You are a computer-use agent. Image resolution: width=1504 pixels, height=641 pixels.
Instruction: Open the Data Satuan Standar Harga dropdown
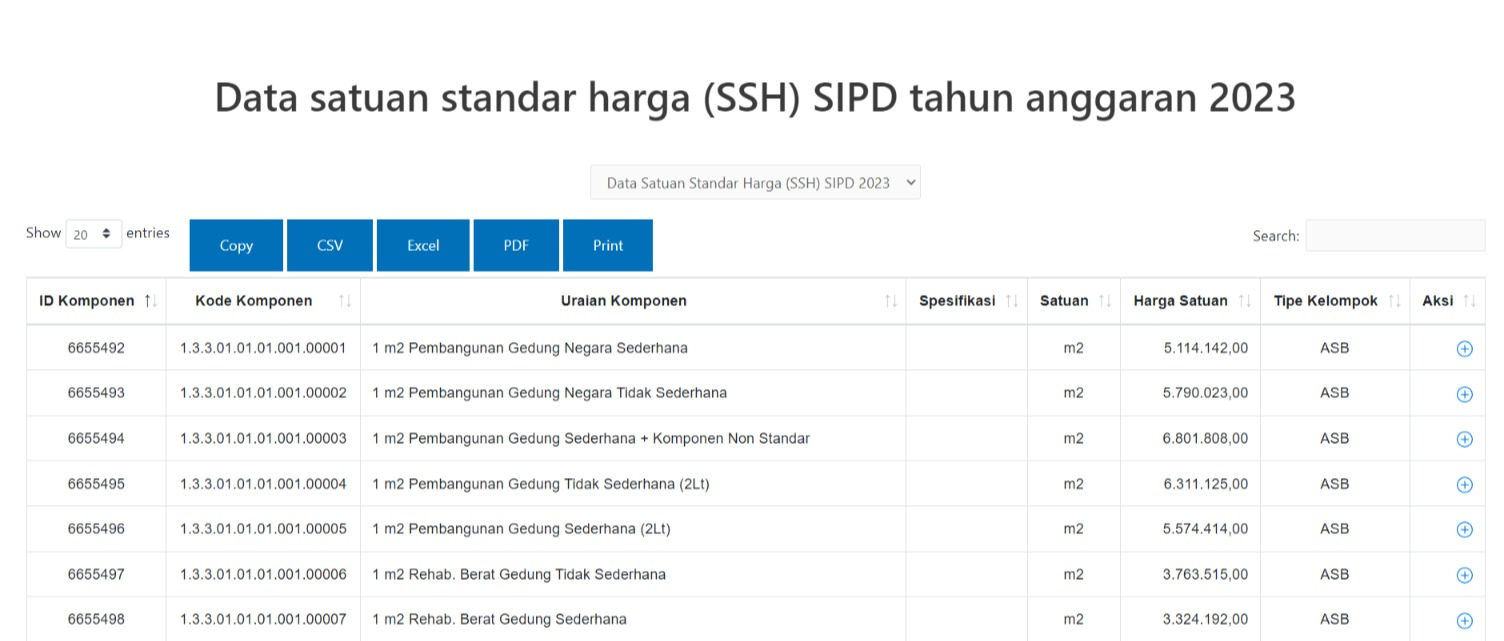click(x=755, y=183)
